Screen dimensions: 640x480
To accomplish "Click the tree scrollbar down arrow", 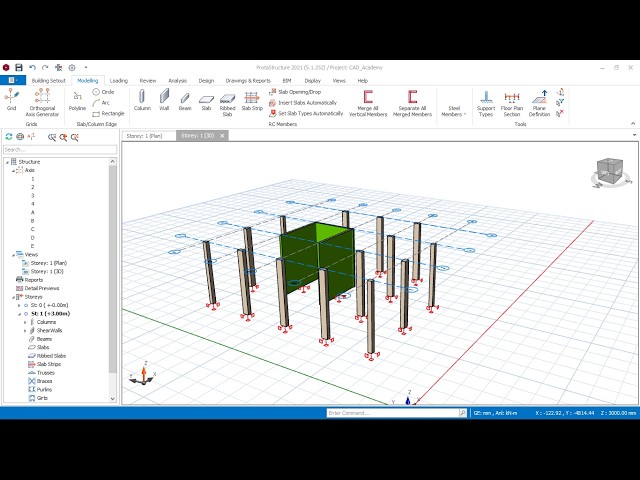I will point(113,399).
